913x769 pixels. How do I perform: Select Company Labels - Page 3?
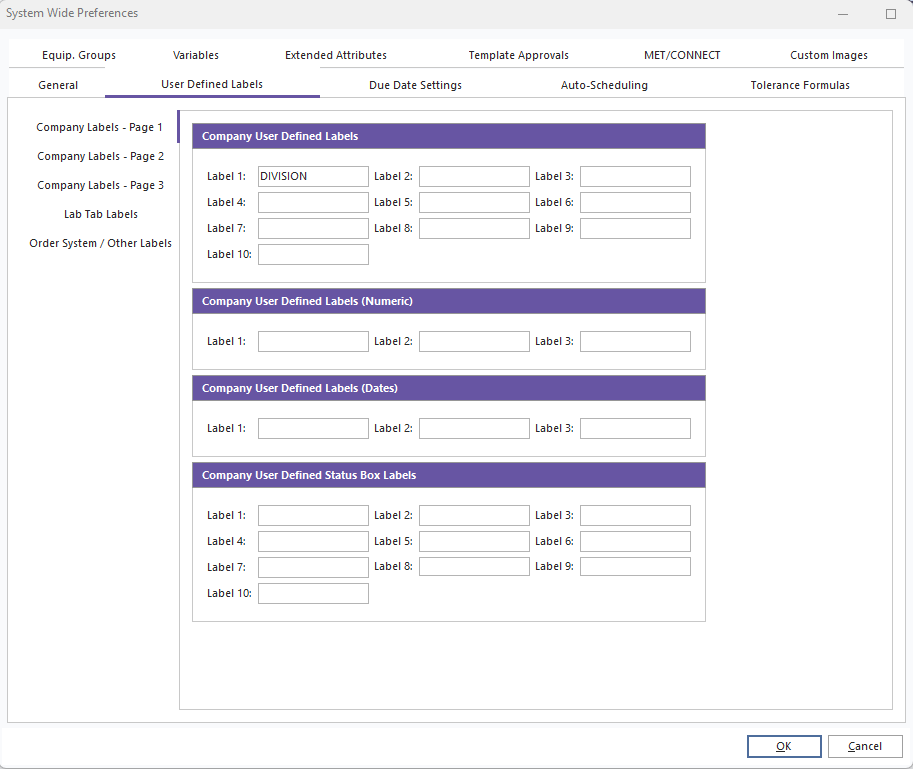100,185
